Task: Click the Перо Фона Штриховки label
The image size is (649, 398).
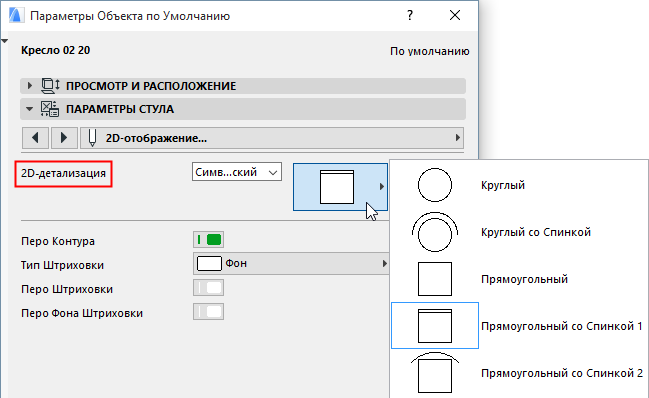Action: 82,313
